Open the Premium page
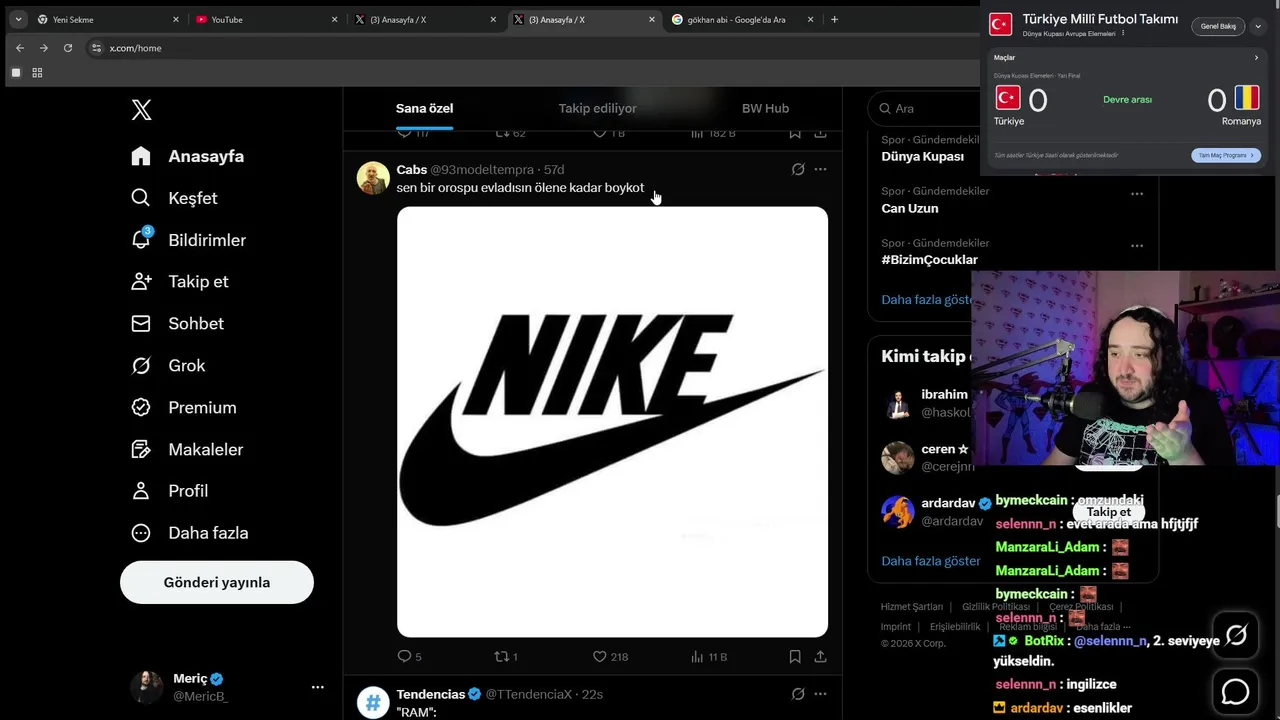Screen dimensions: 1280x720 184,408
